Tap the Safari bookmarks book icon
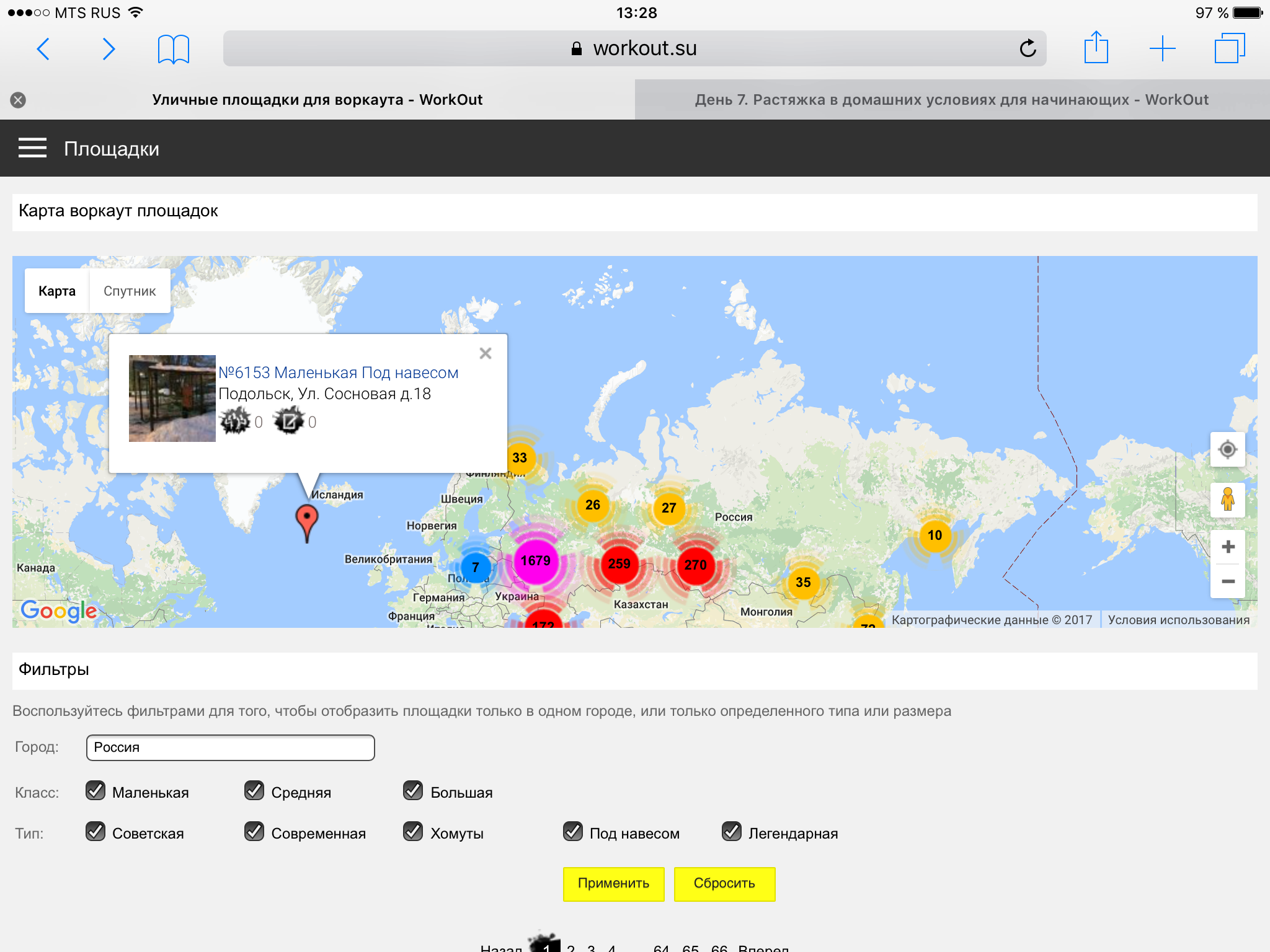 [x=173, y=49]
